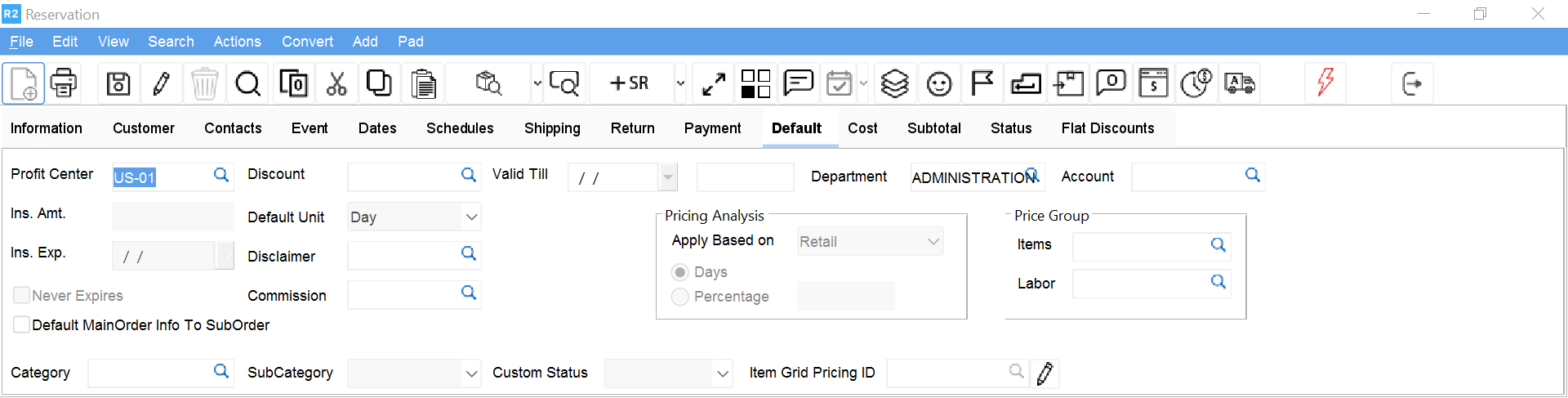The height and width of the screenshot is (398, 1568).
Task: Click the printer icon in the toolbar
Action: 64,83
